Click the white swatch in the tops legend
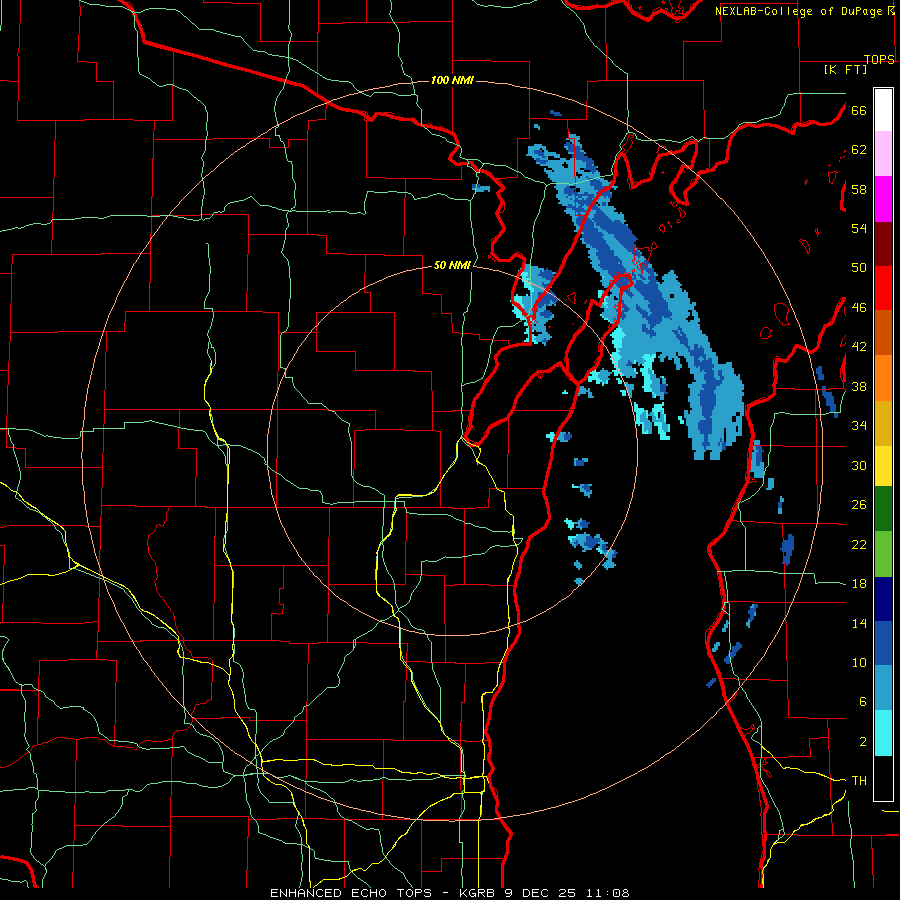The height and width of the screenshot is (900, 900). (883, 110)
